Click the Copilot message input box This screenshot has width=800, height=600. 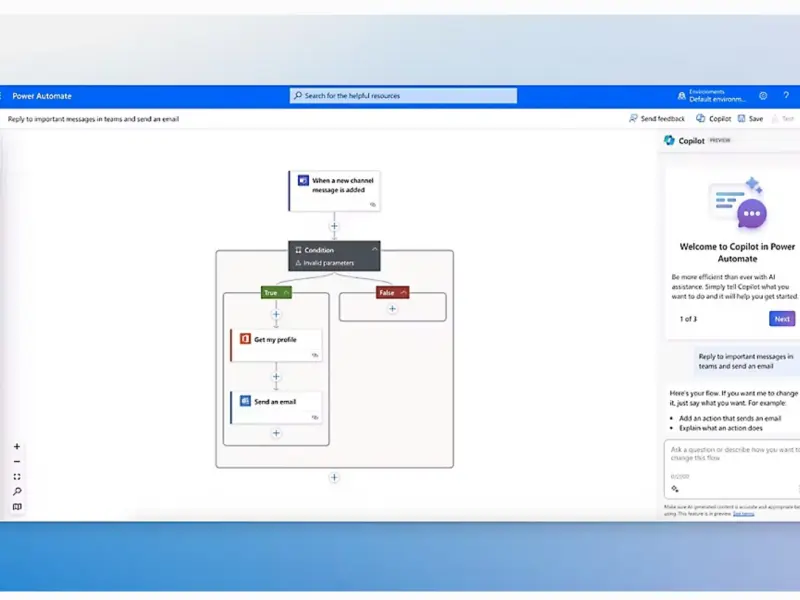[x=732, y=456]
